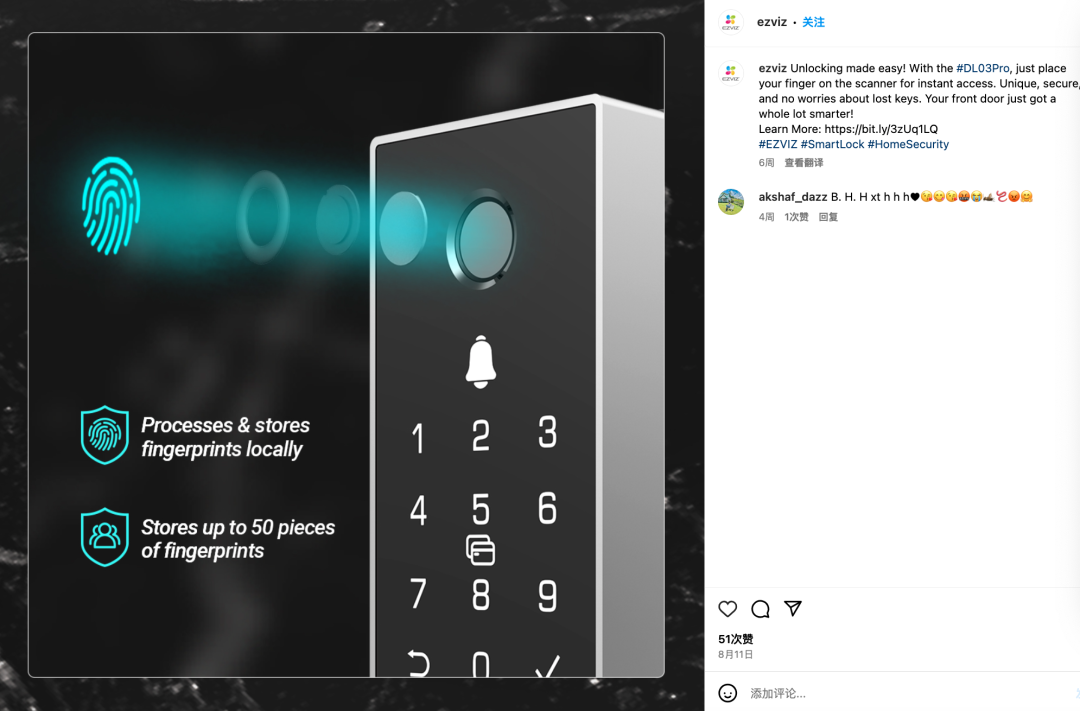Open the #HomeSecurity hashtag

pyautogui.click(x=908, y=144)
